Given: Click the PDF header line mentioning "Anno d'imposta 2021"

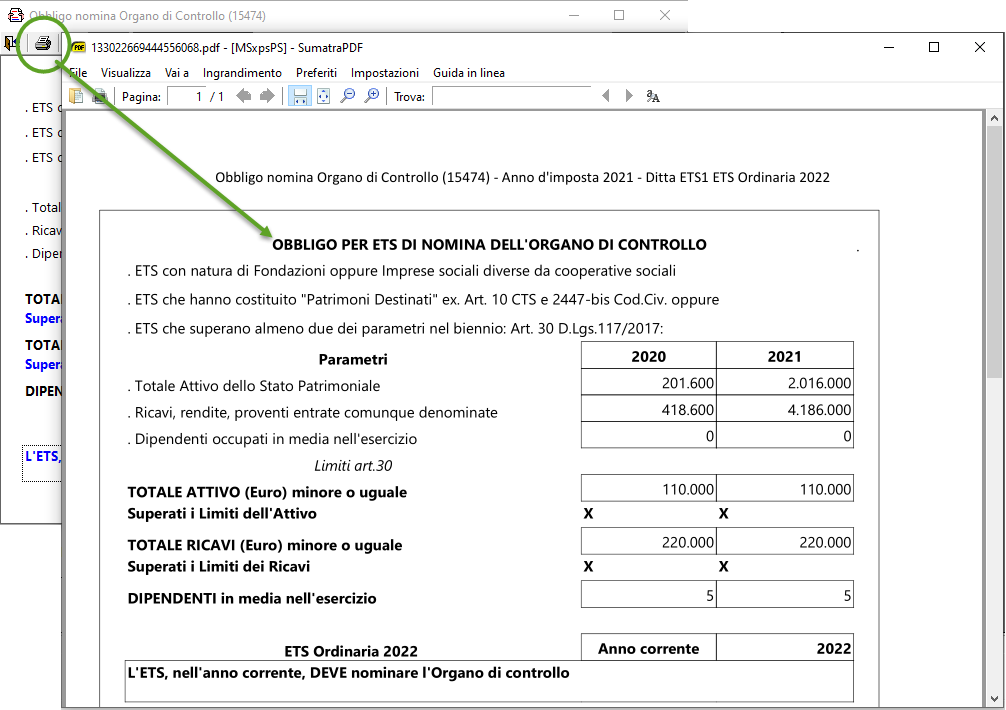Looking at the screenshot, I should pyautogui.click(x=522, y=178).
